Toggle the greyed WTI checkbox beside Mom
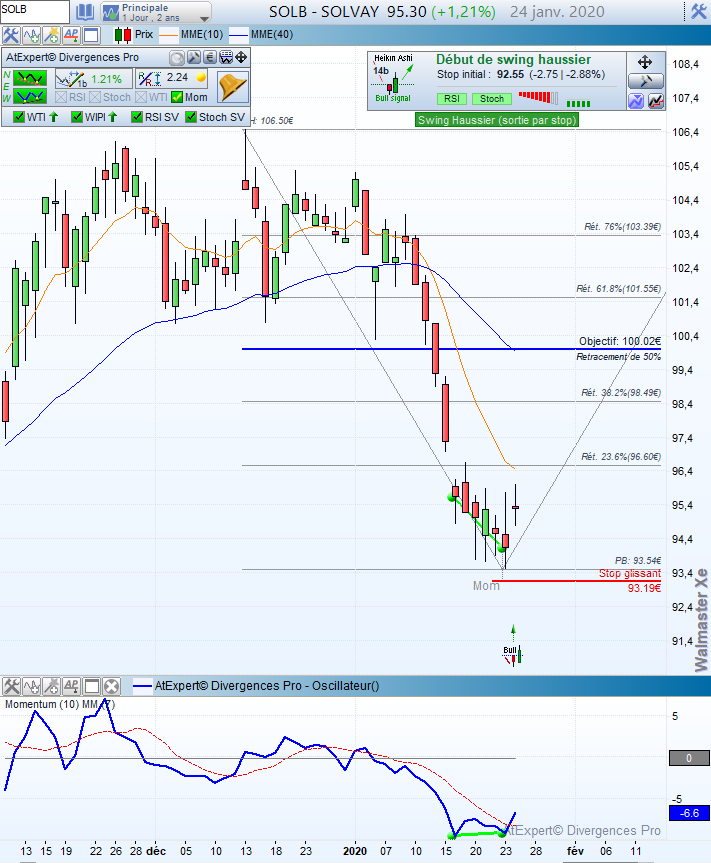The height and width of the screenshot is (863, 711). pyautogui.click(x=141, y=97)
